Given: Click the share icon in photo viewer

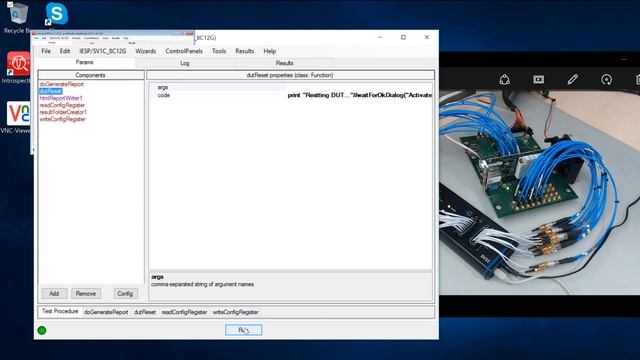Looking at the screenshot, I should (x=504, y=79).
